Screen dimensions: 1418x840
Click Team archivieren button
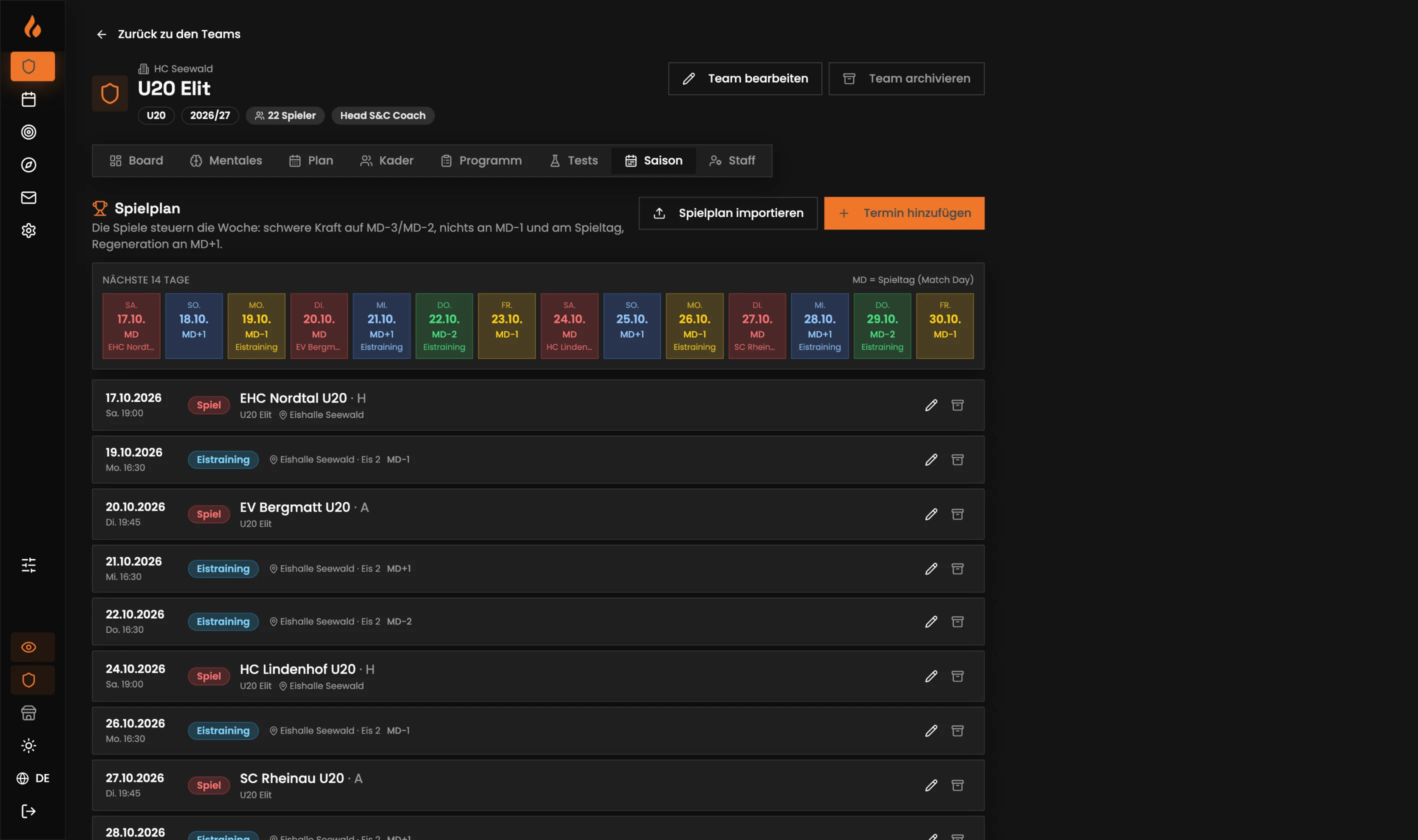(x=906, y=78)
